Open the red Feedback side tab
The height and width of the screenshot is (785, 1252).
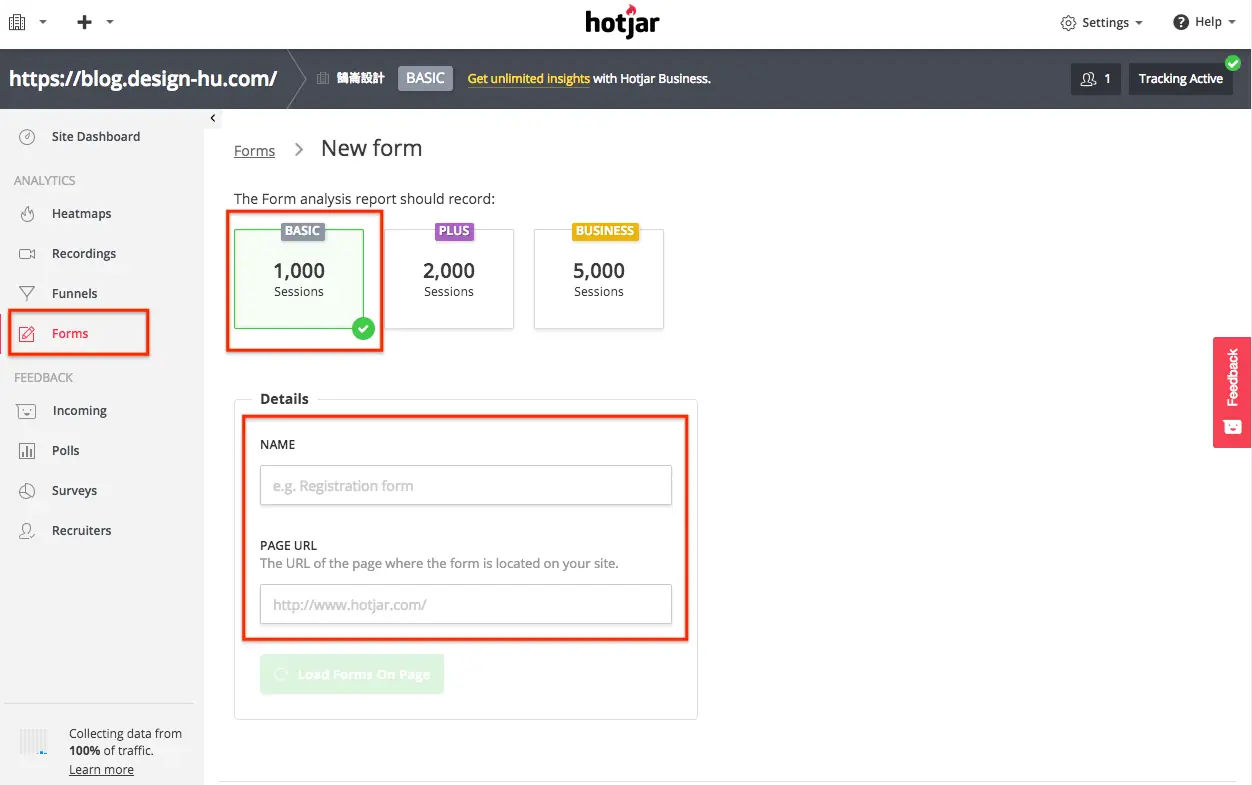pyautogui.click(x=1232, y=392)
